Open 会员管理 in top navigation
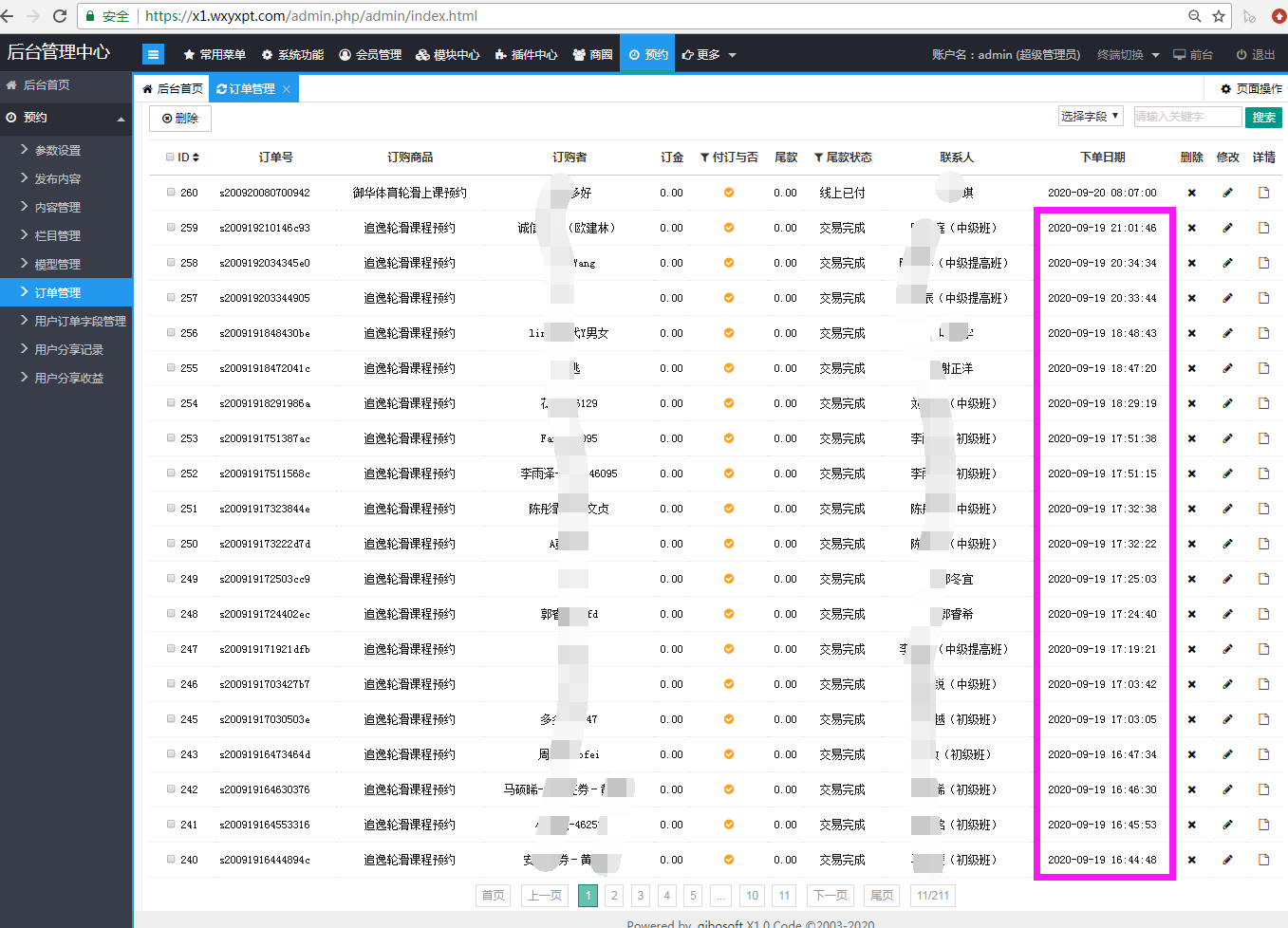The image size is (1288, 928). pyautogui.click(x=370, y=55)
